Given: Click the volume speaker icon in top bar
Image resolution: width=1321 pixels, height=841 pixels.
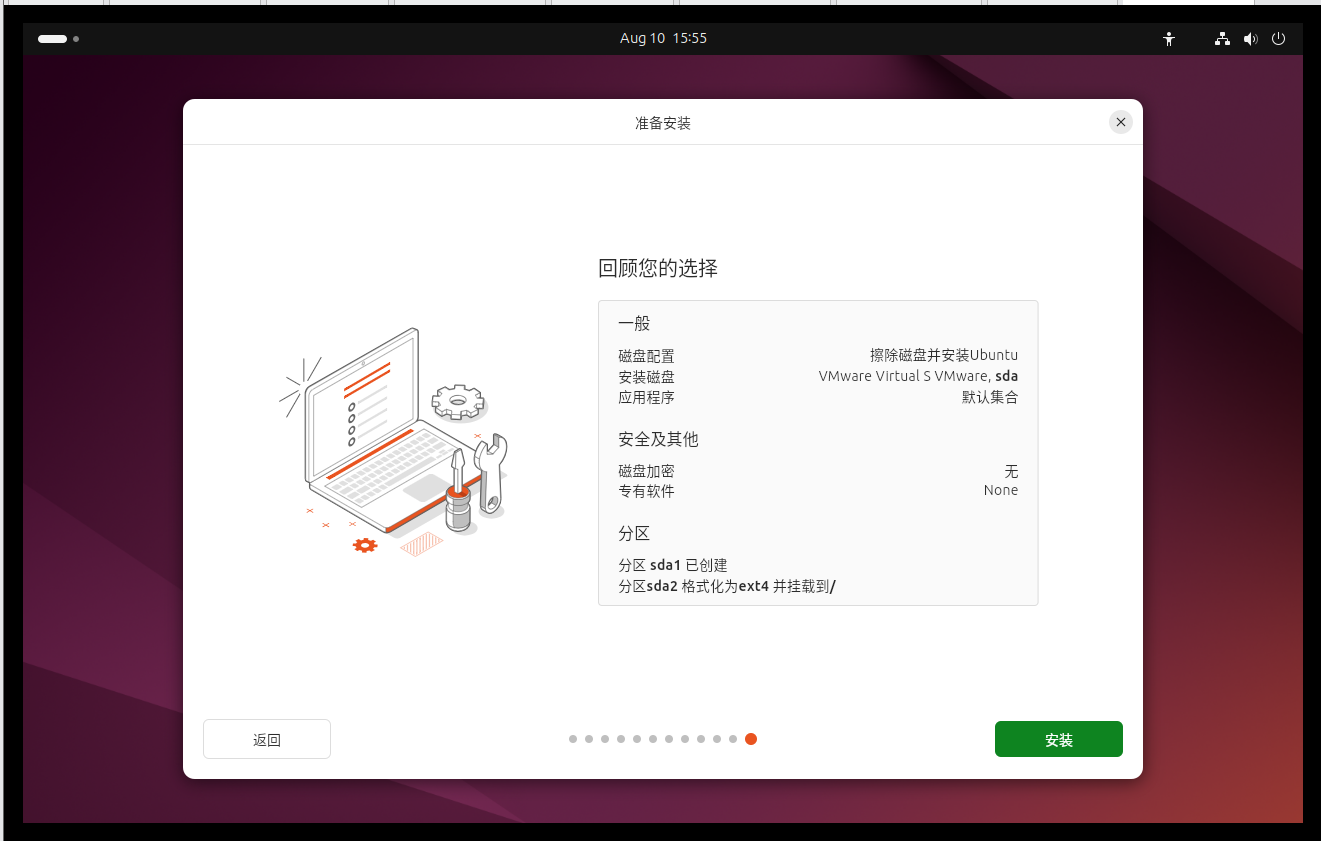Looking at the screenshot, I should tap(1250, 39).
